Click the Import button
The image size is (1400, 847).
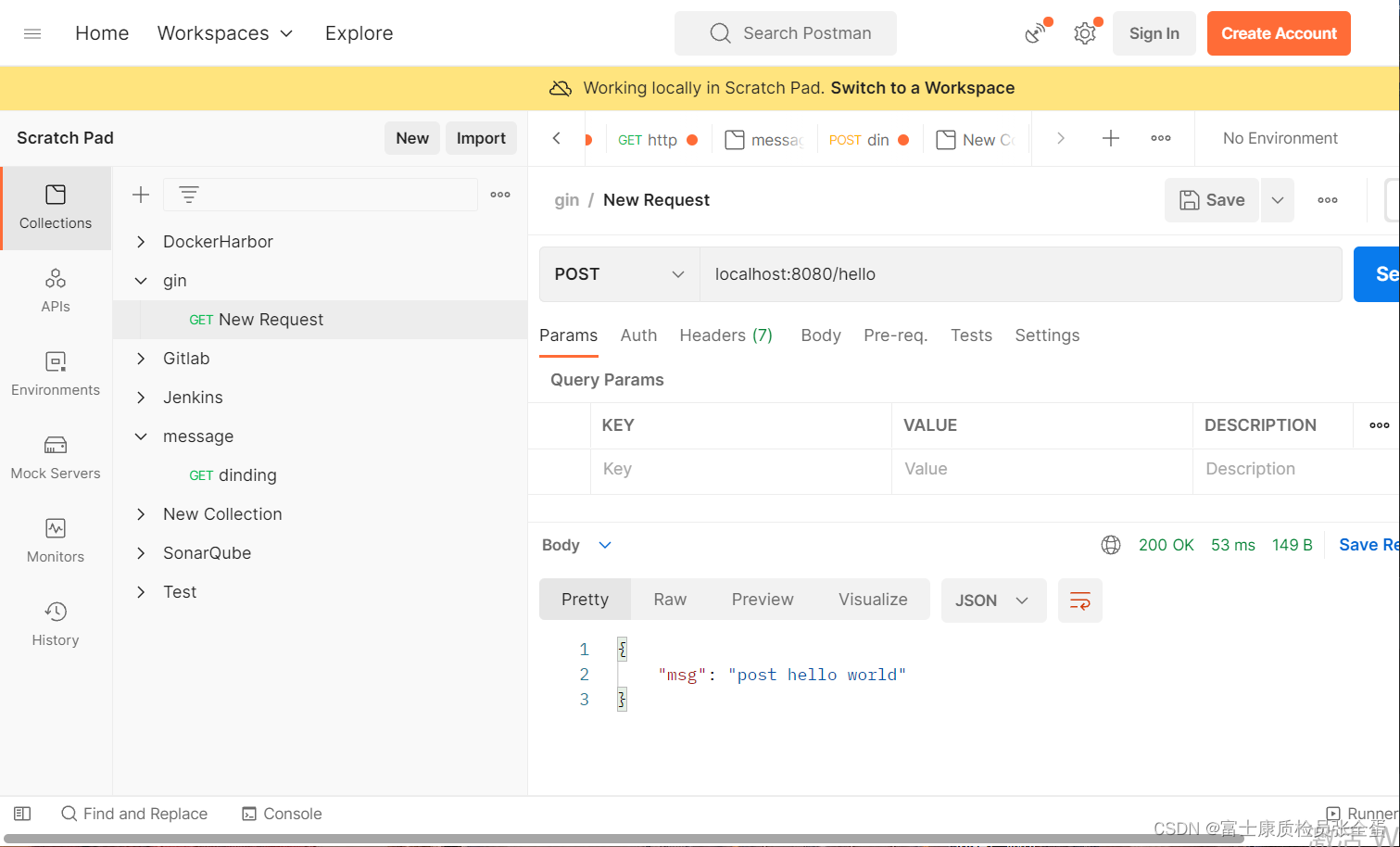[481, 138]
